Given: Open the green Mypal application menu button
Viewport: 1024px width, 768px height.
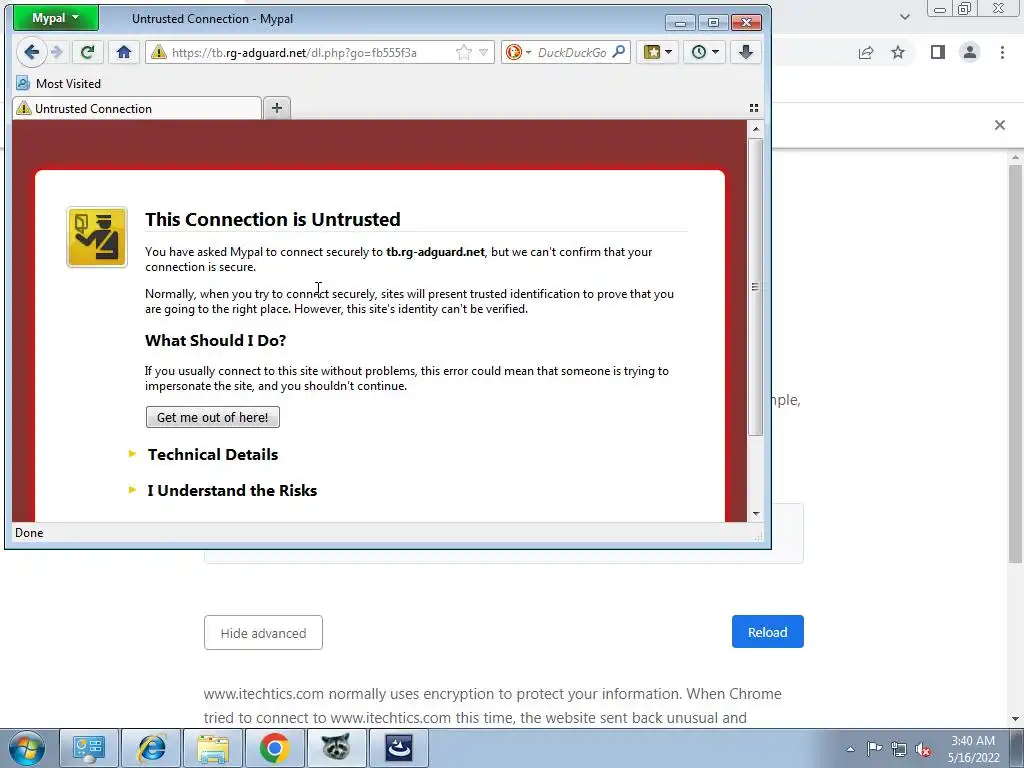Looking at the screenshot, I should pyautogui.click(x=56, y=18).
